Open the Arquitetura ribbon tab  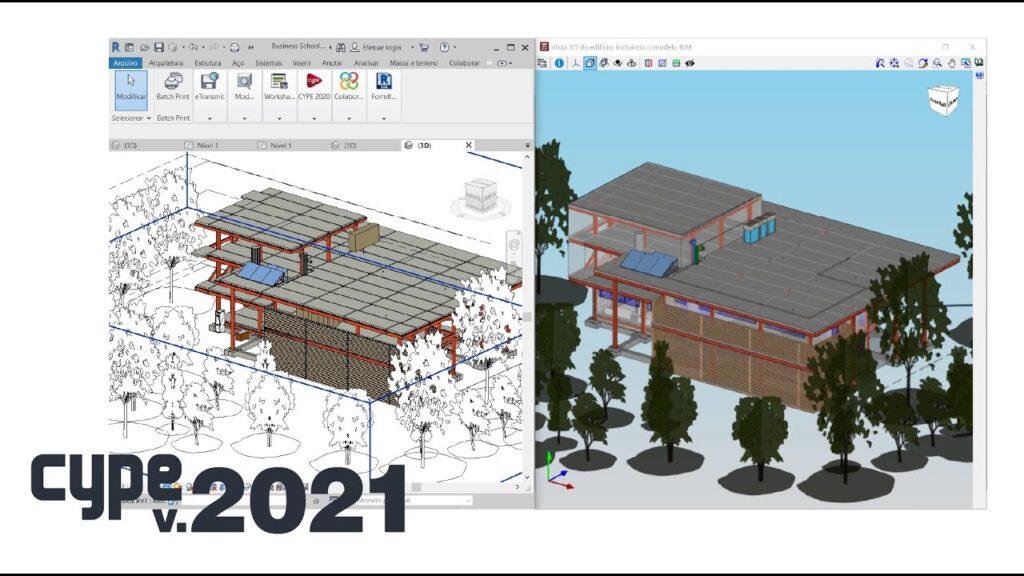173,62
